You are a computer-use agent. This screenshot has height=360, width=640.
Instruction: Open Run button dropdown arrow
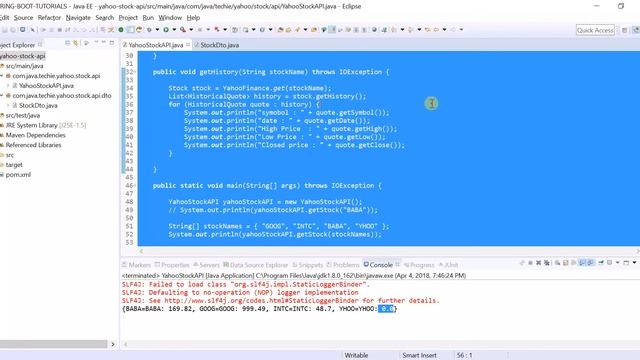pos(174,29)
